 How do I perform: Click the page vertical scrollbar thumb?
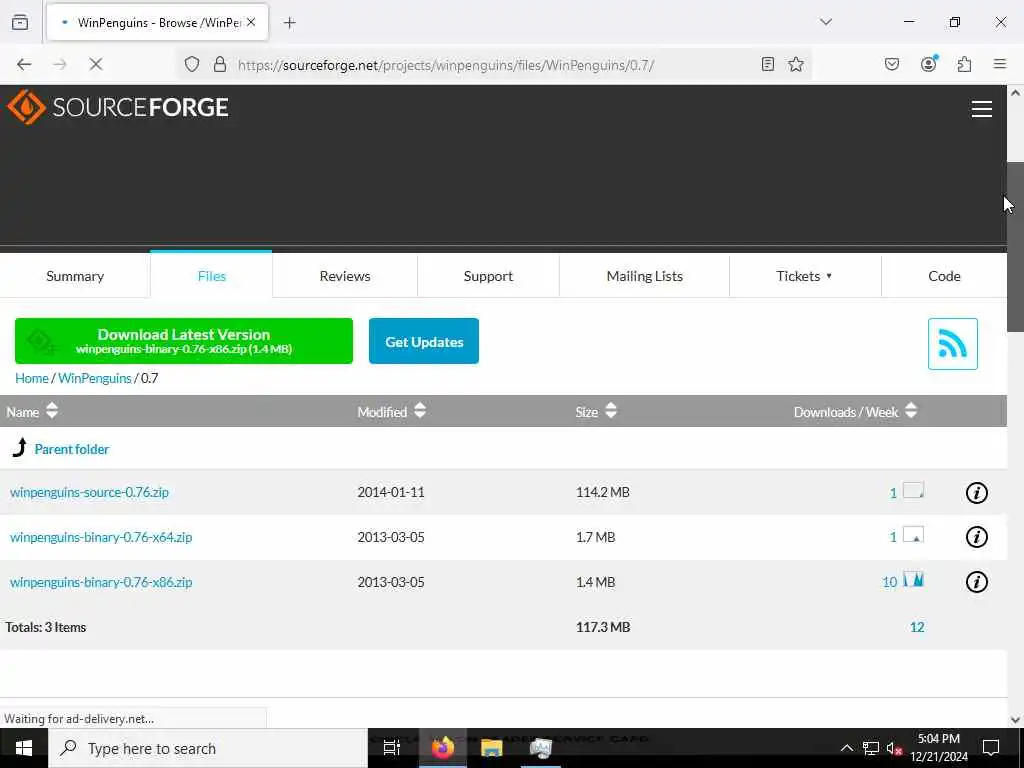point(1015,247)
